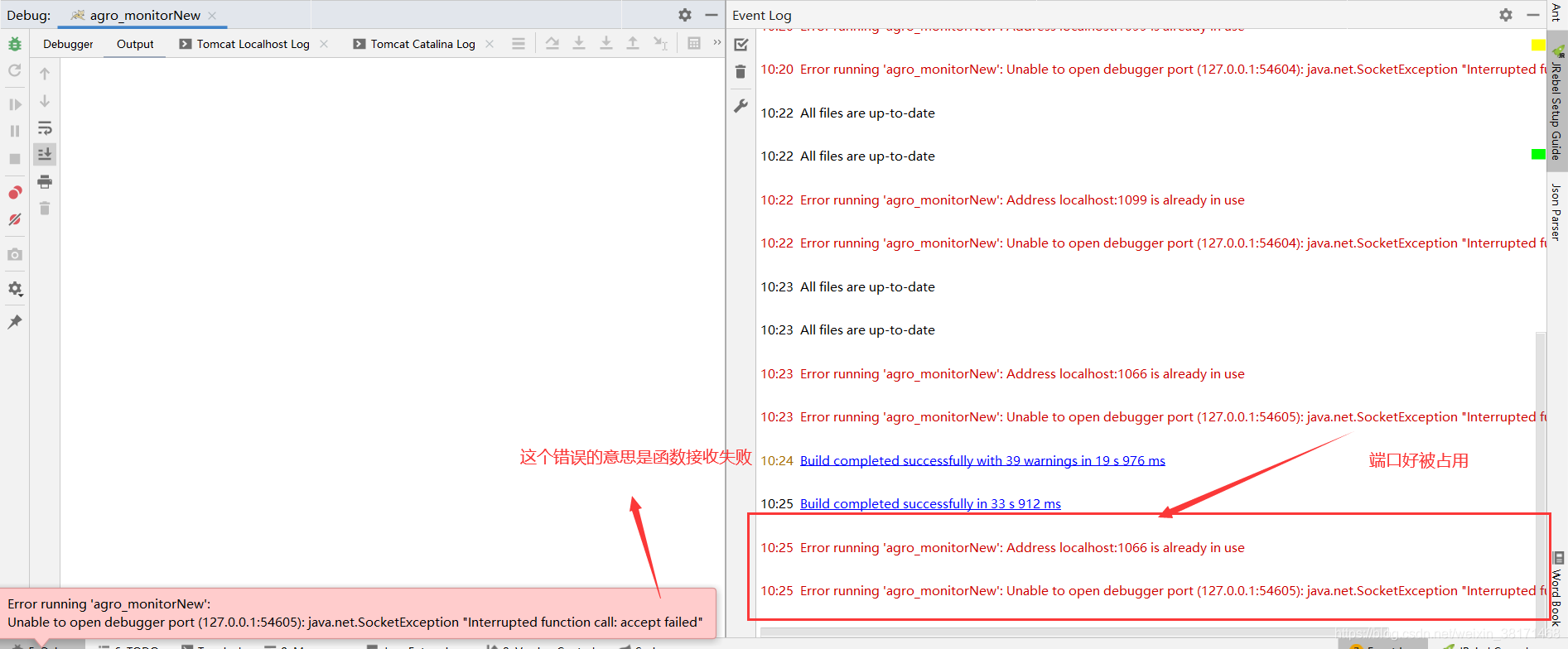The width and height of the screenshot is (1568, 649).
Task: Select the Output tab
Action: (x=135, y=44)
